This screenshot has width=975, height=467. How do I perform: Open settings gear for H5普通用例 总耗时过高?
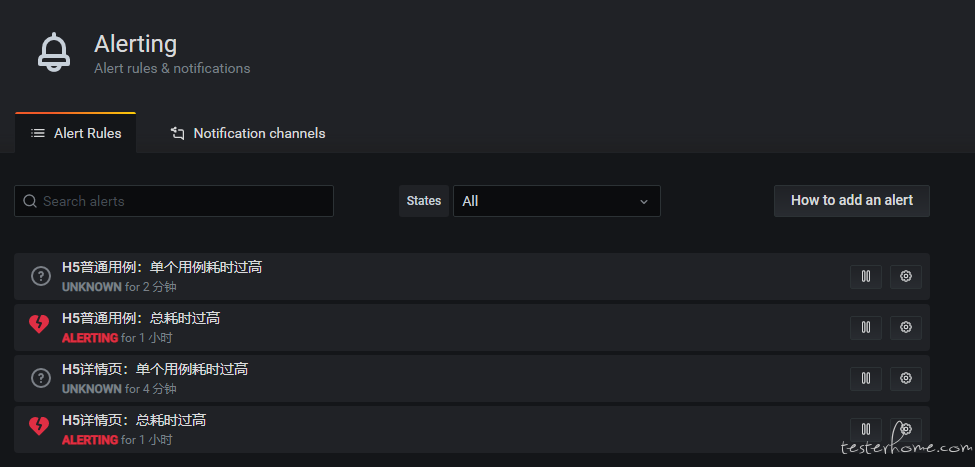(x=906, y=328)
